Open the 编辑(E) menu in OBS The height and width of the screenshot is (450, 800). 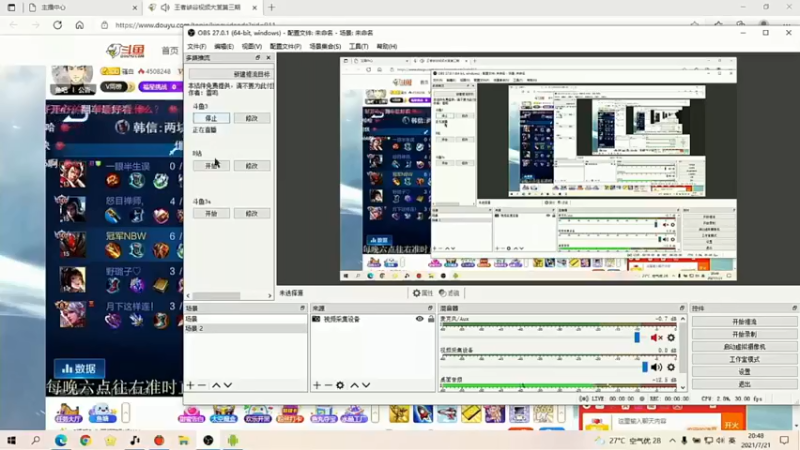pos(224,46)
